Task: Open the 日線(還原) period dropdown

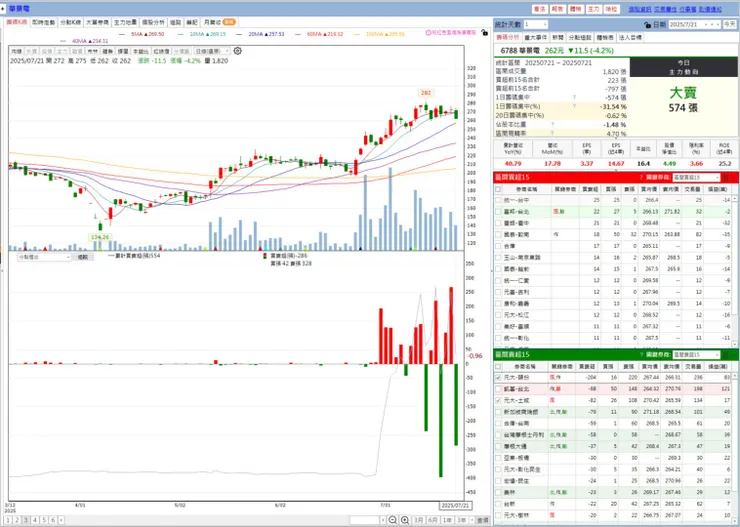Action: tap(213, 51)
